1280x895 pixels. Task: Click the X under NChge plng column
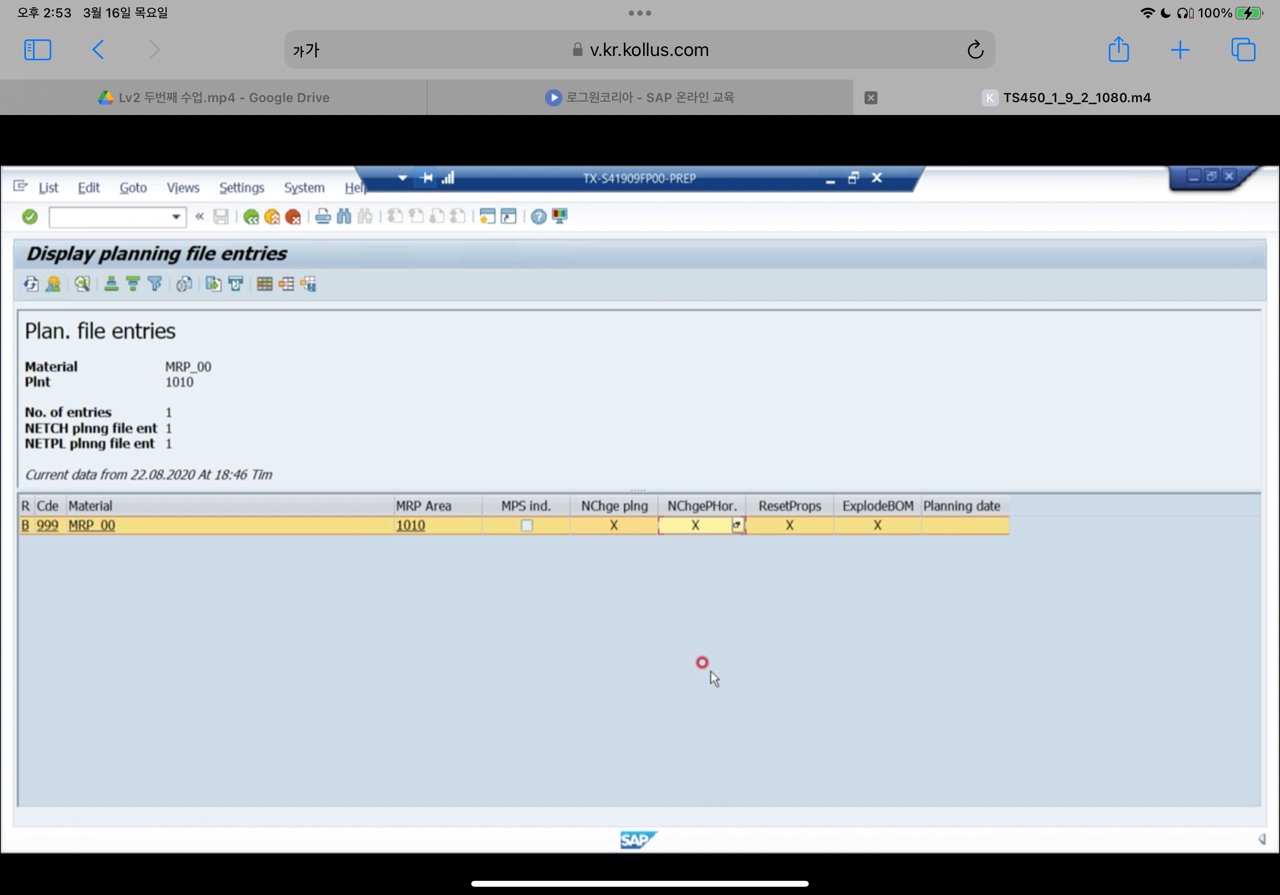tap(614, 525)
